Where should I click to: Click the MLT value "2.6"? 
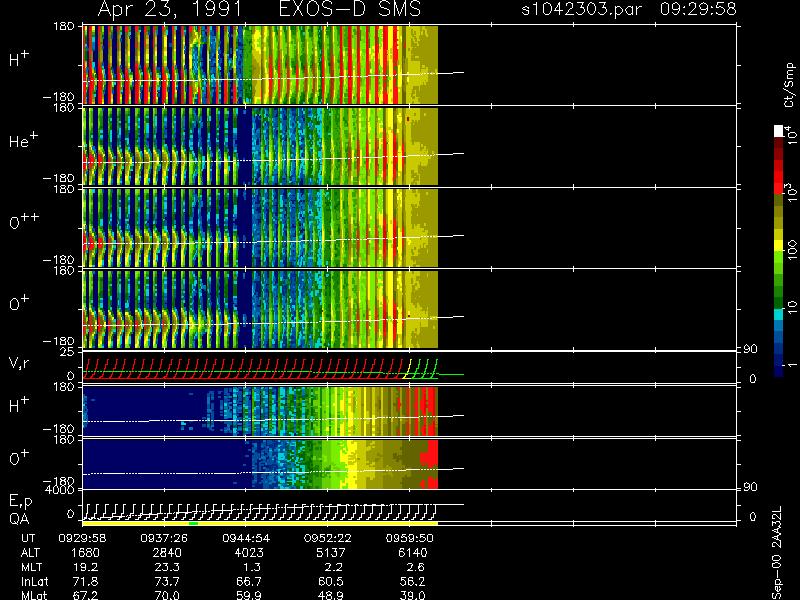415,567
